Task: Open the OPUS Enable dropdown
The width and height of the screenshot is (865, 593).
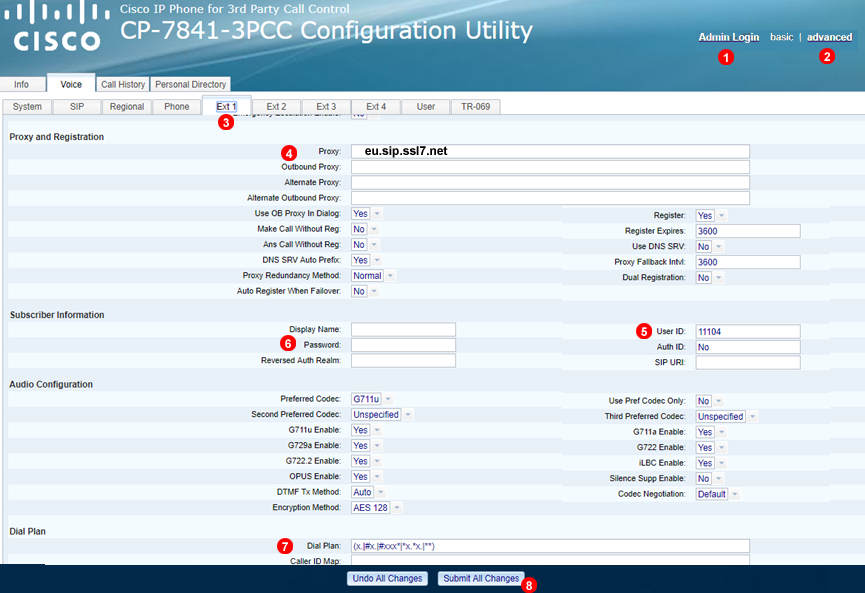Action: click(x=366, y=476)
